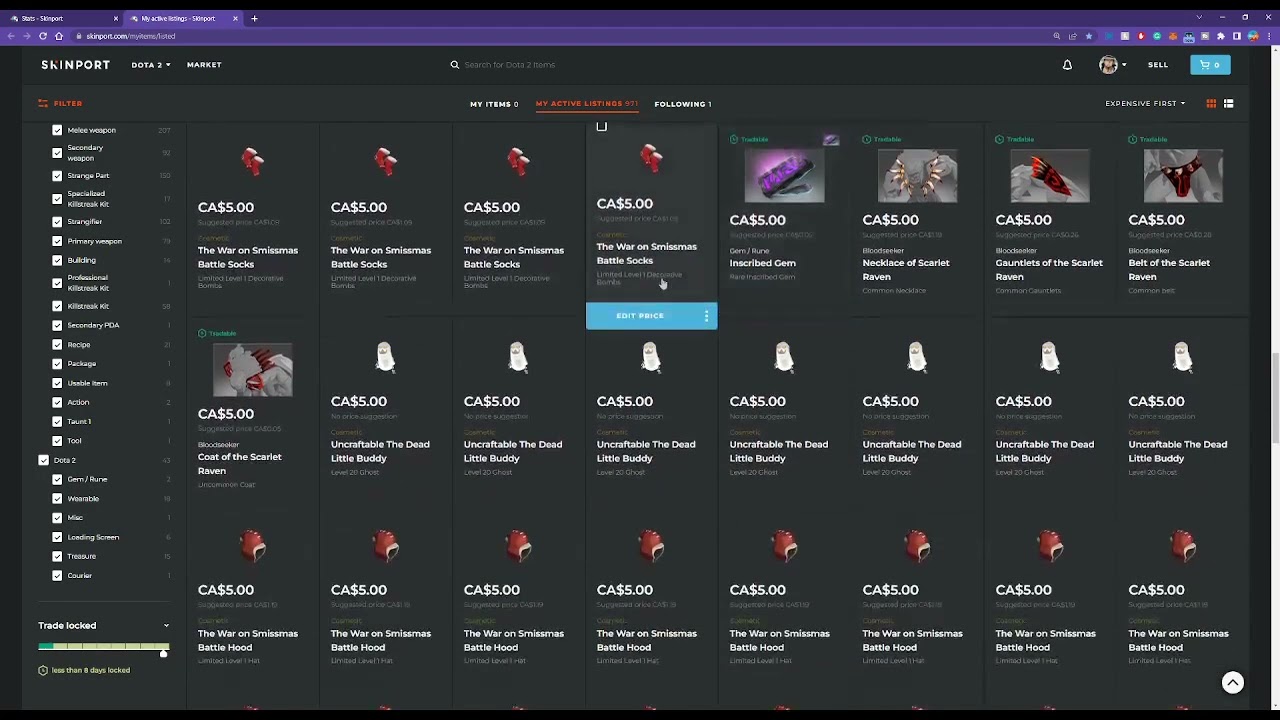
Task: Toggle the Courier checkbox
Action: coord(57,575)
